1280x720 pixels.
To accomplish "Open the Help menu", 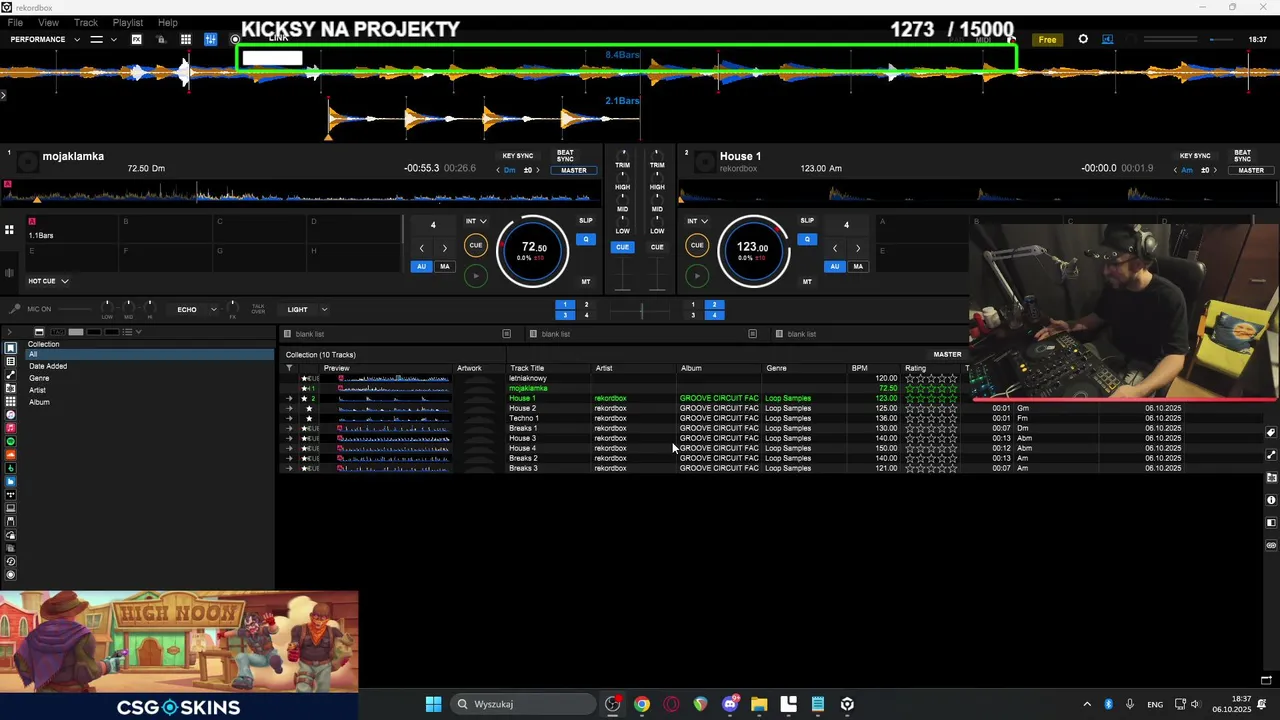I will point(168,22).
